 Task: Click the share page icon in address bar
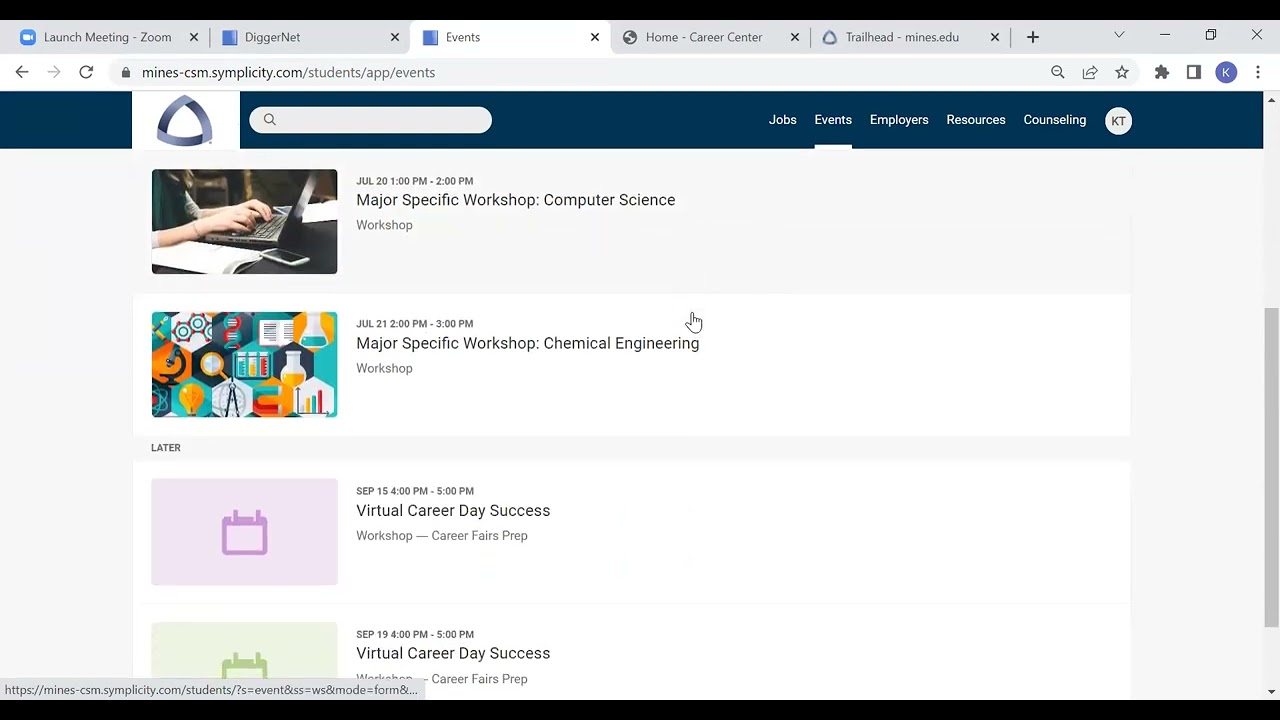tap(1090, 72)
